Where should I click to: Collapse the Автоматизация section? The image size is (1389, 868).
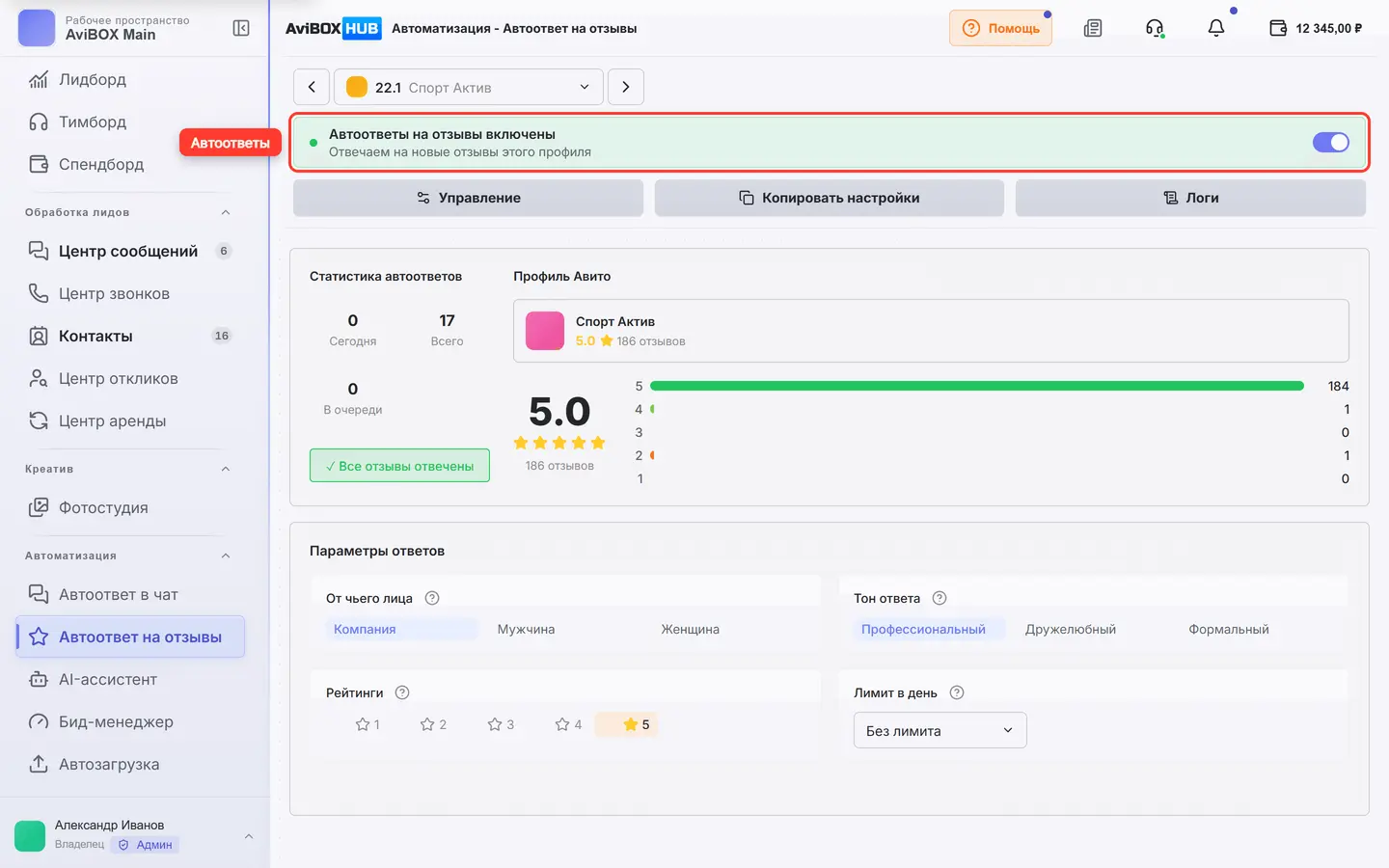point(226,556)
